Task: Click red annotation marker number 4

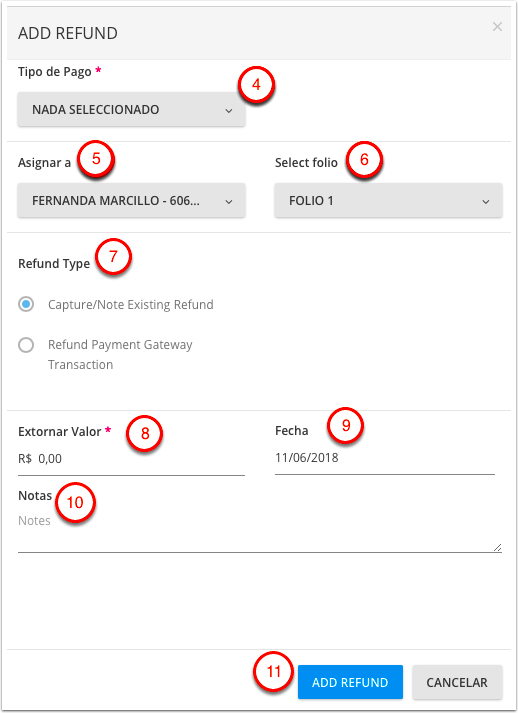Action: click(256, 85)
